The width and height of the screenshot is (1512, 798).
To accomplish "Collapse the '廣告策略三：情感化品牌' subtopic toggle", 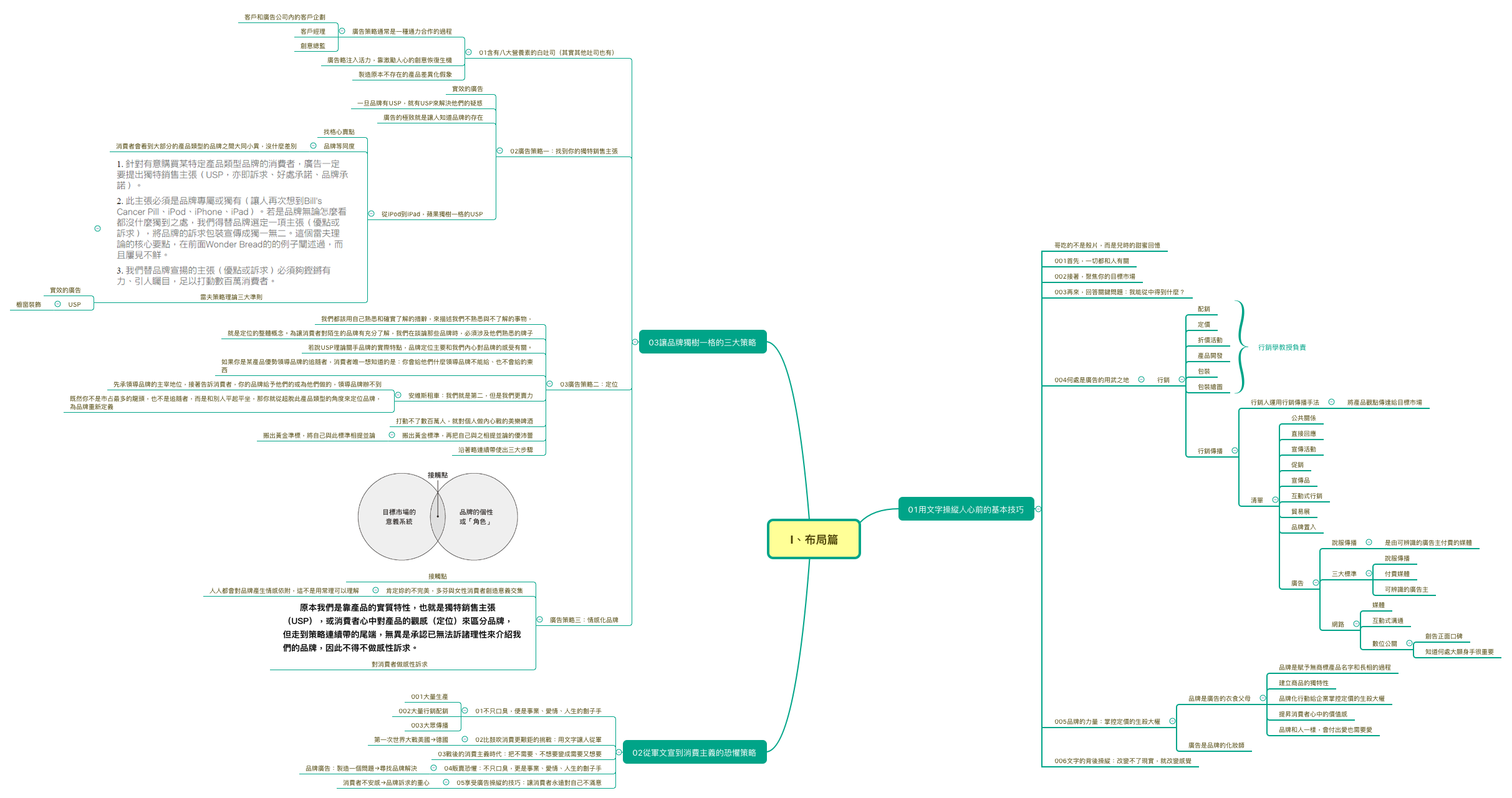I will [x=539, y=620].
